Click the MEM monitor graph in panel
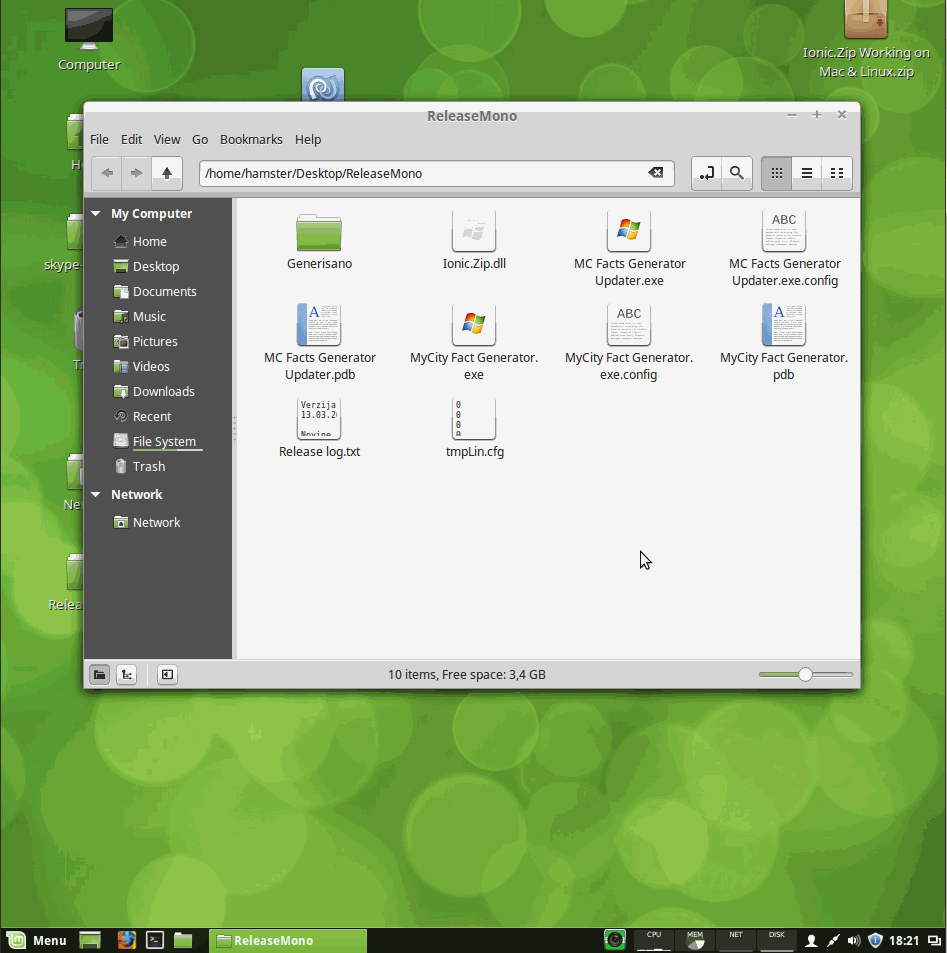947x953 pixels. tap(695, 940)
